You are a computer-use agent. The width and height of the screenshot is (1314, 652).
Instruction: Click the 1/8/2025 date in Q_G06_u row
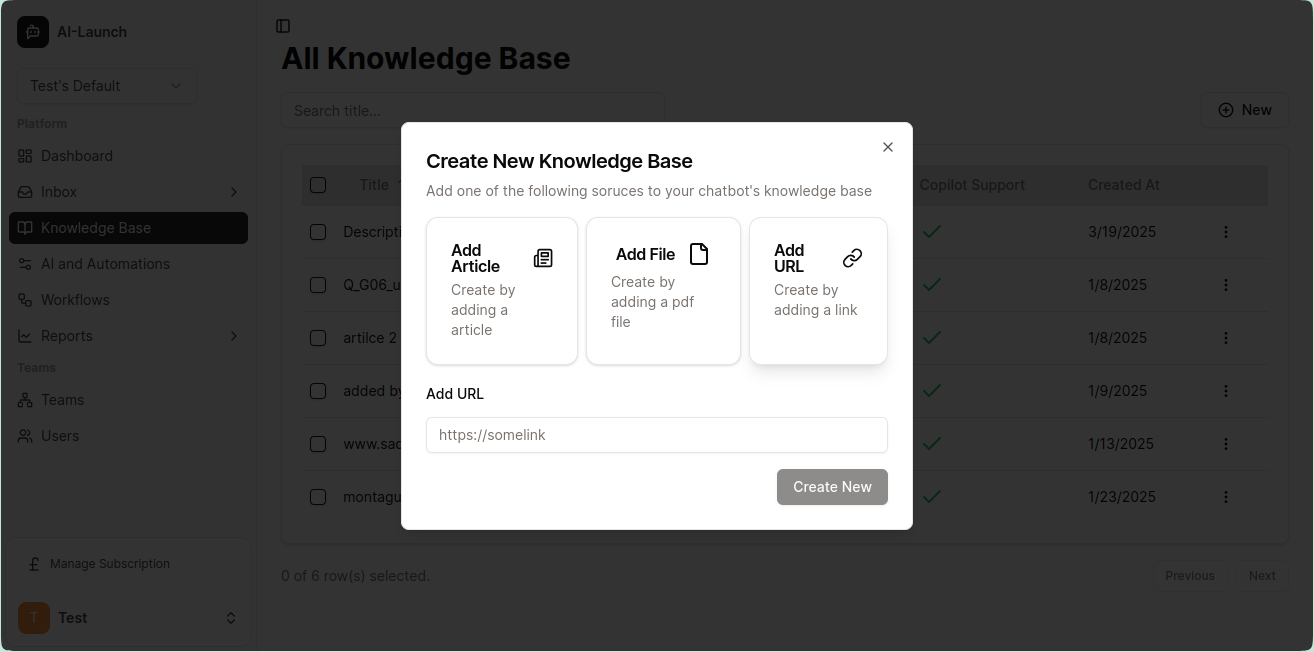1117,285
